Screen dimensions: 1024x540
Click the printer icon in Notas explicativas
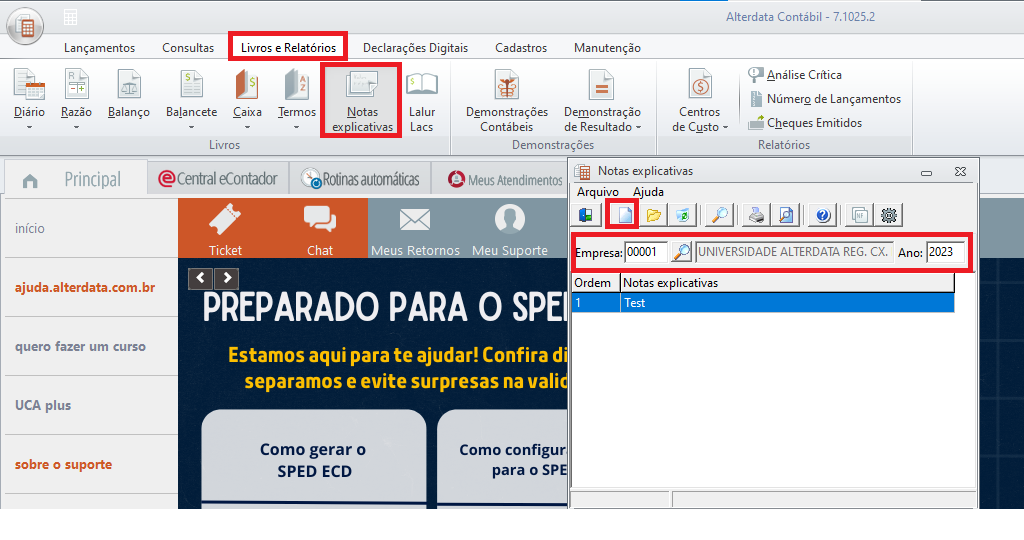(x=756, y=215)
